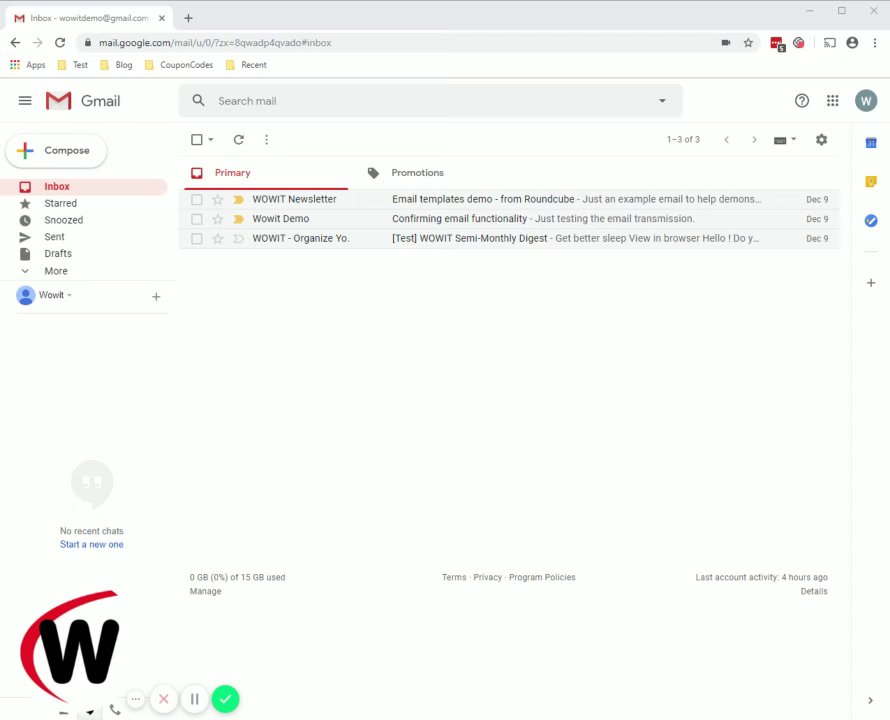Open the Support help icon

801,101
